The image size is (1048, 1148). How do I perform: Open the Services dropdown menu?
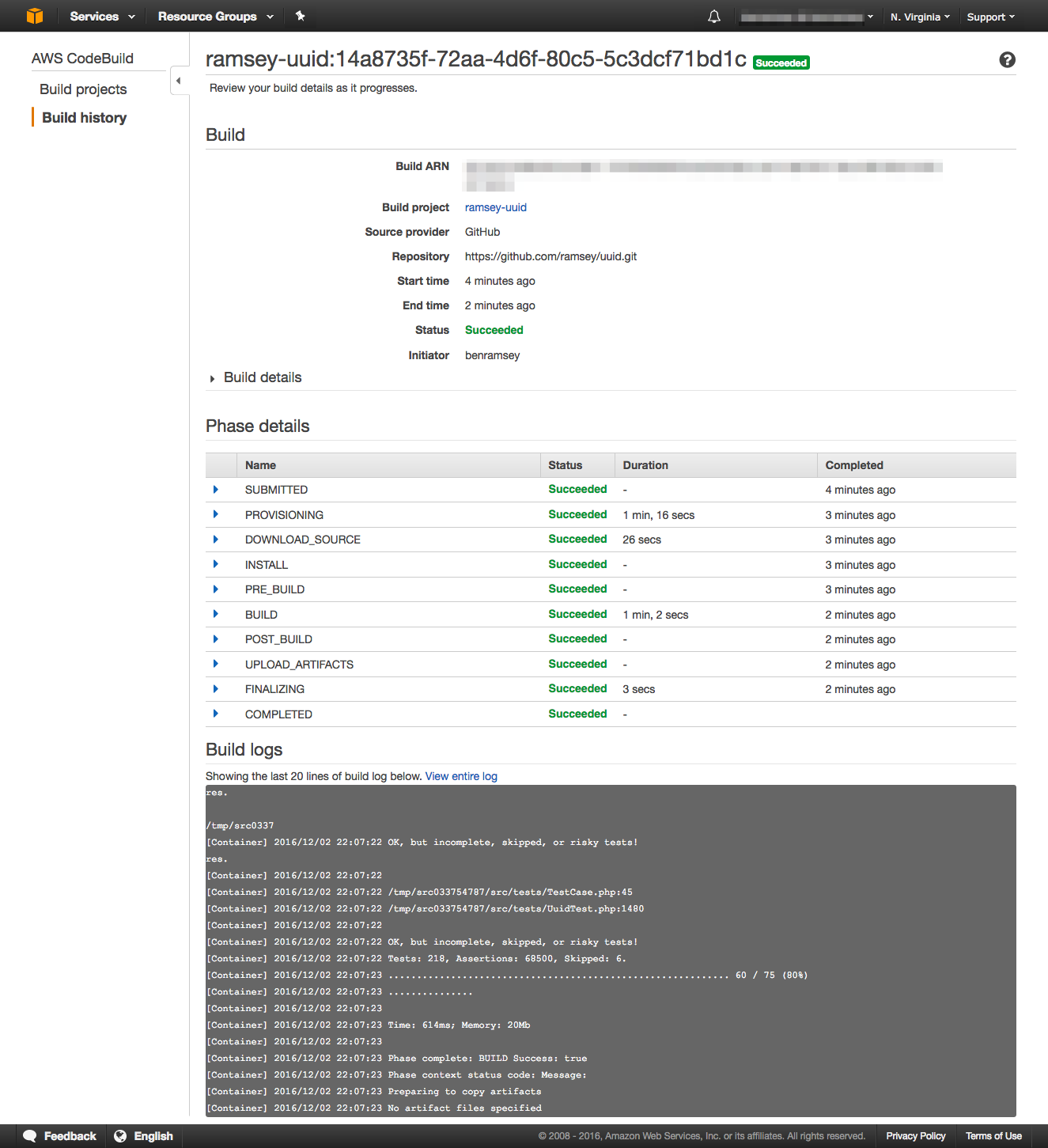(x=102, y=17)
